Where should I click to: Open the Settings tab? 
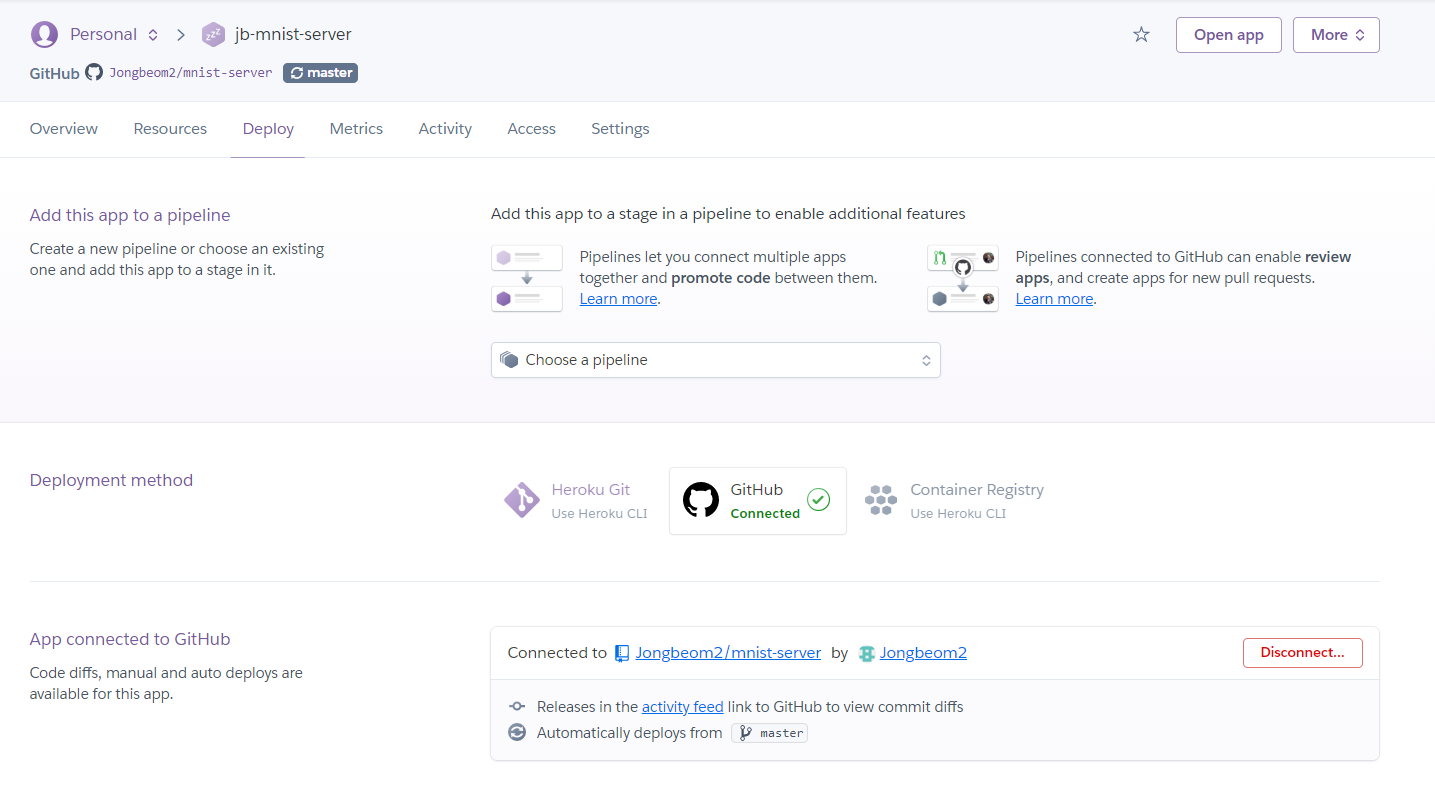[620, 129]
